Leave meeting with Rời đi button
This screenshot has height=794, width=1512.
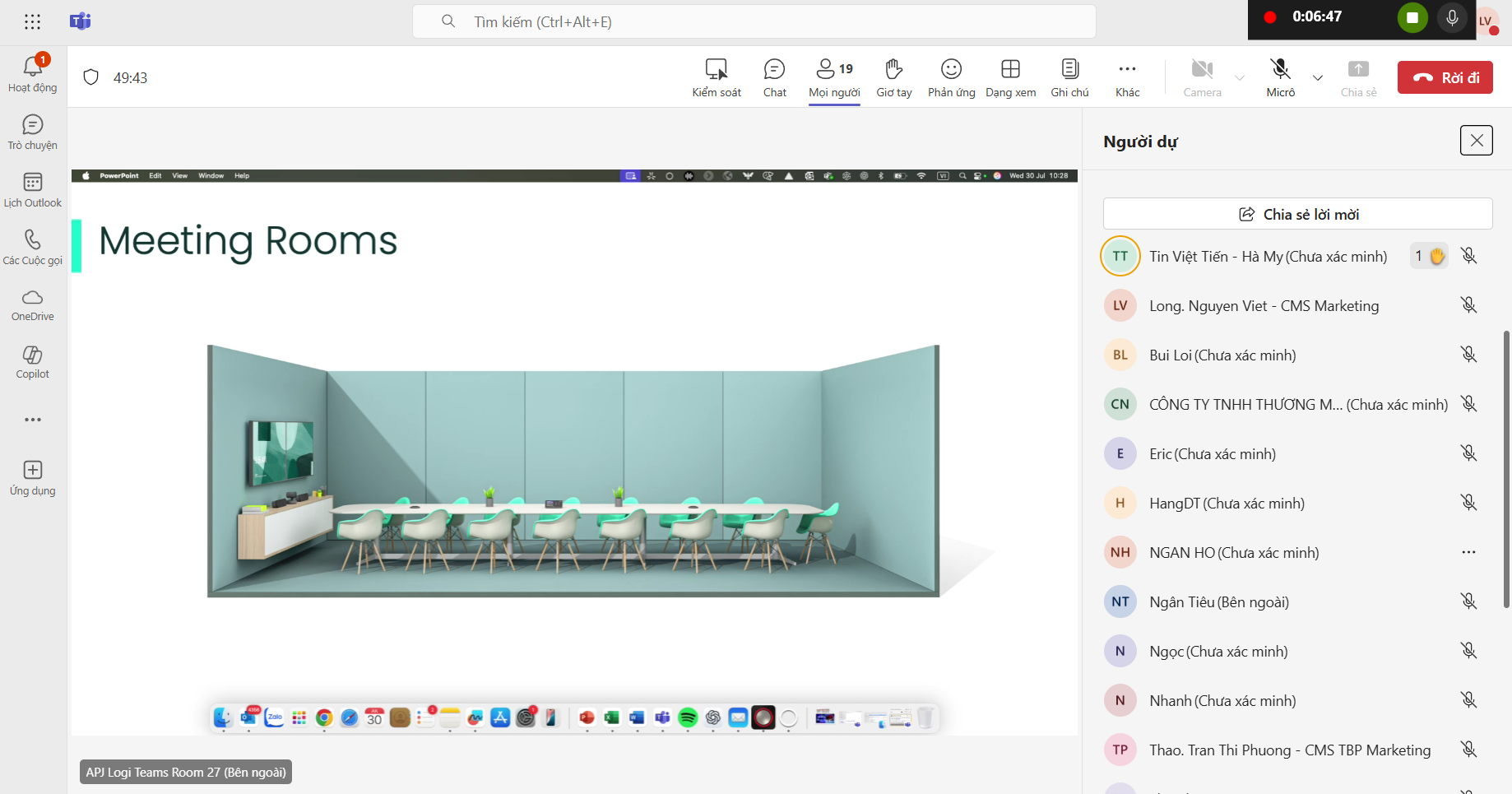point(1445,77)
